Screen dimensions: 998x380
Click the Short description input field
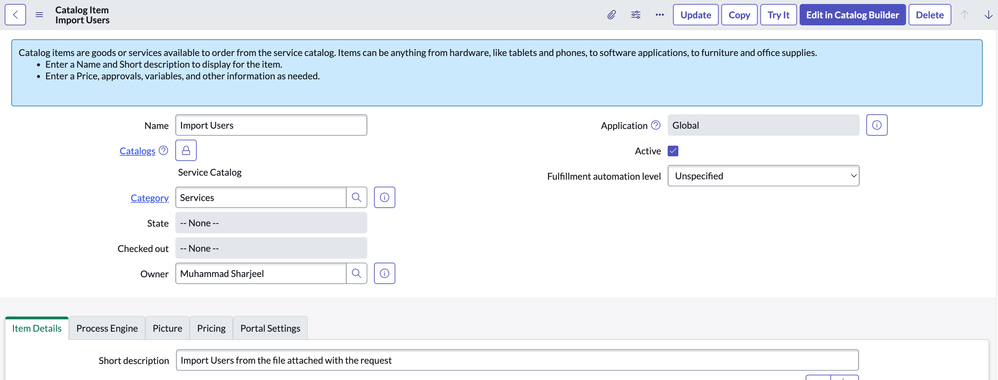[517, 360]
